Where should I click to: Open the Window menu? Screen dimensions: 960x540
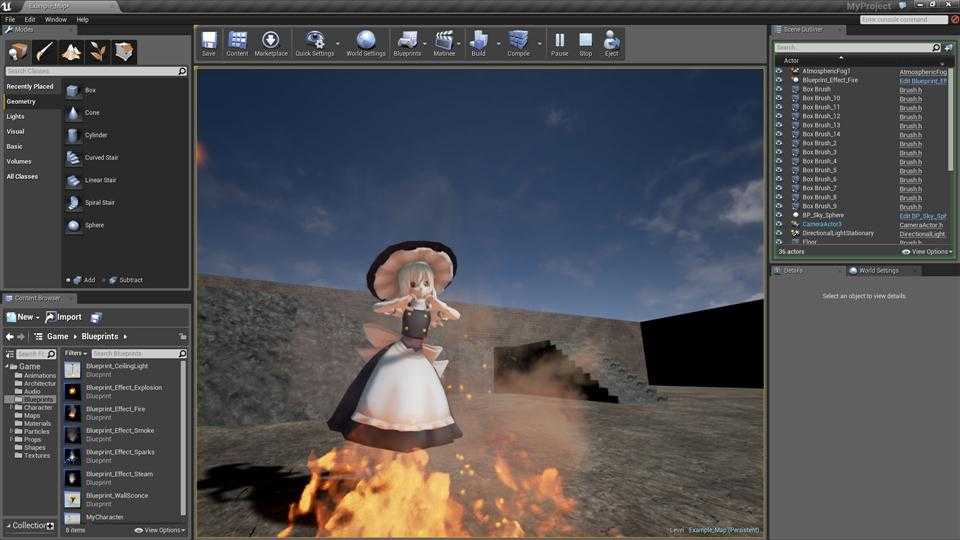pos(56,20)
